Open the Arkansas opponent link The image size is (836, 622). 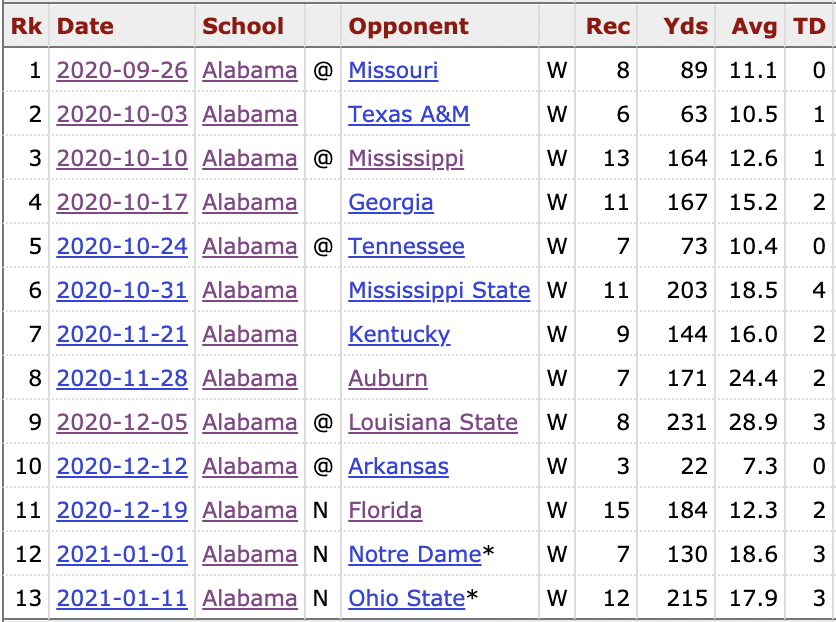[x=398, y=467]
